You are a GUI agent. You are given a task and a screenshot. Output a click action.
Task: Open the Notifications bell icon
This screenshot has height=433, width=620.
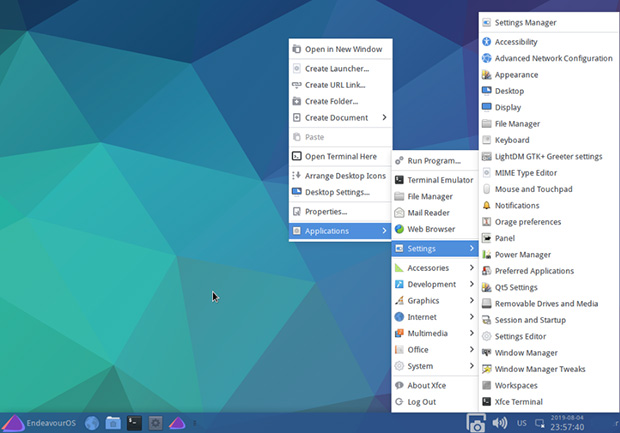point(487,205)
